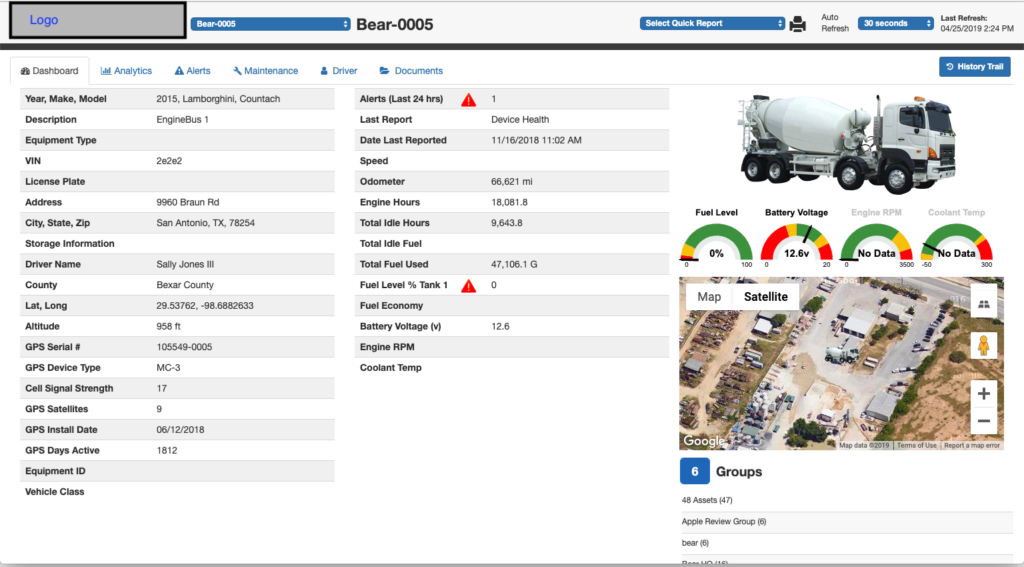Click the Fuel Level % Tank warning icon
The height and width of the screenshot is (567, 1024).
pyautogui.click(x=468, y=286)
